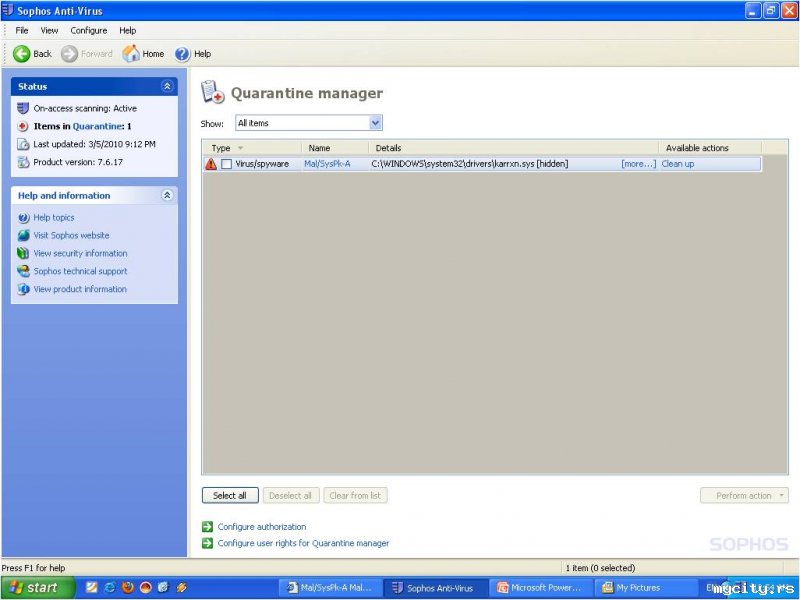The image size is (800, 600).
Task: Open the Perform action dropdown button
Action: pyautogui.click(x=744, y=495)
